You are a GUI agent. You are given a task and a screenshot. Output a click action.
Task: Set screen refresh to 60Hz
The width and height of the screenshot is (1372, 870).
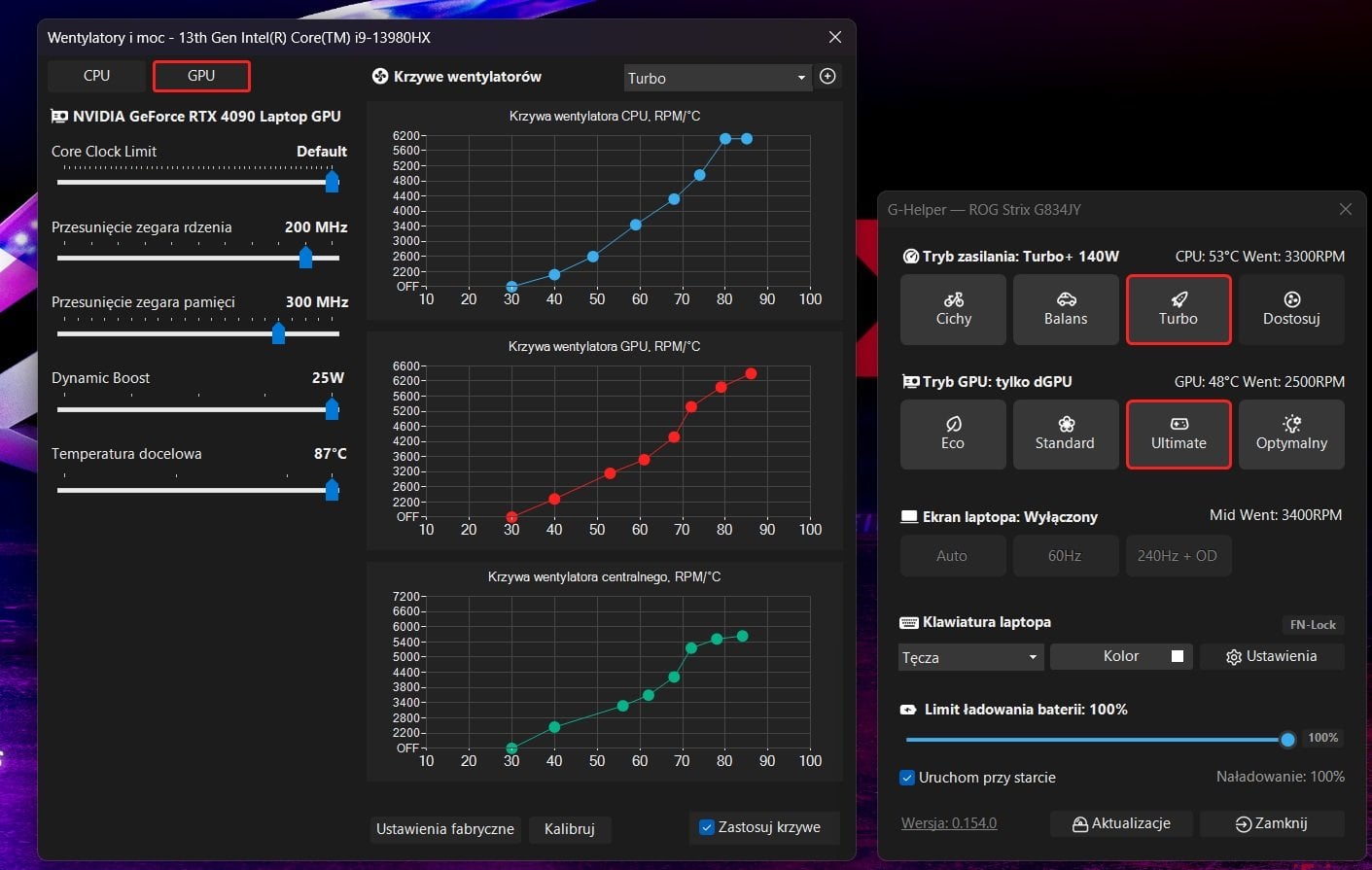(x=1065, y=556)
